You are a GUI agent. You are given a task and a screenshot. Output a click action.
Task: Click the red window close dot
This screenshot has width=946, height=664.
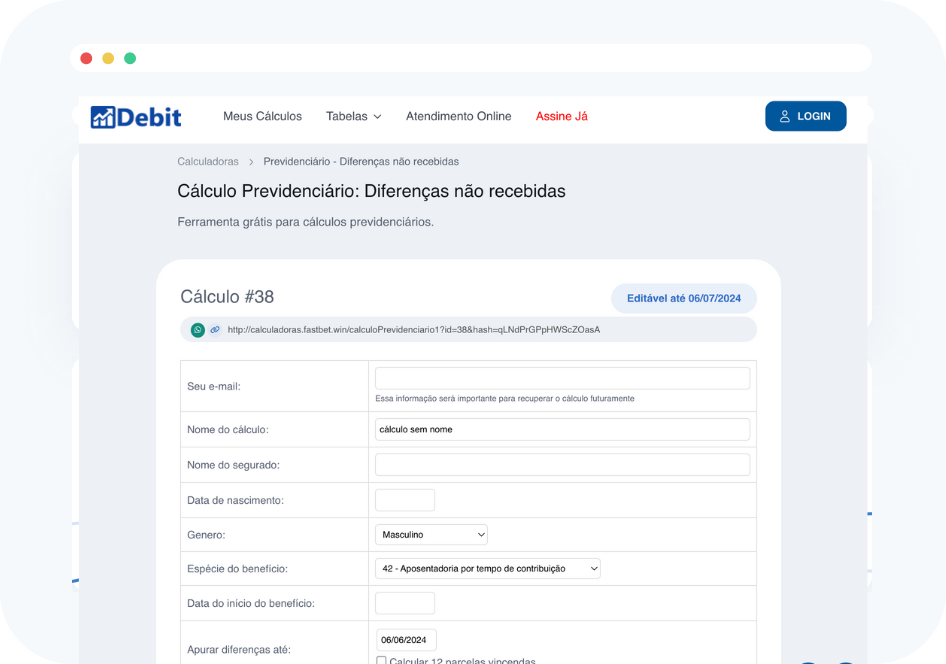point(86,58)
